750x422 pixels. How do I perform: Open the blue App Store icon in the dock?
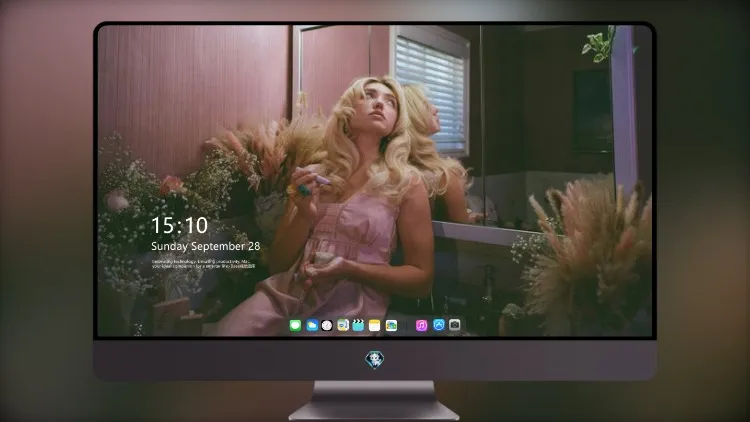(x=439, y=325)
